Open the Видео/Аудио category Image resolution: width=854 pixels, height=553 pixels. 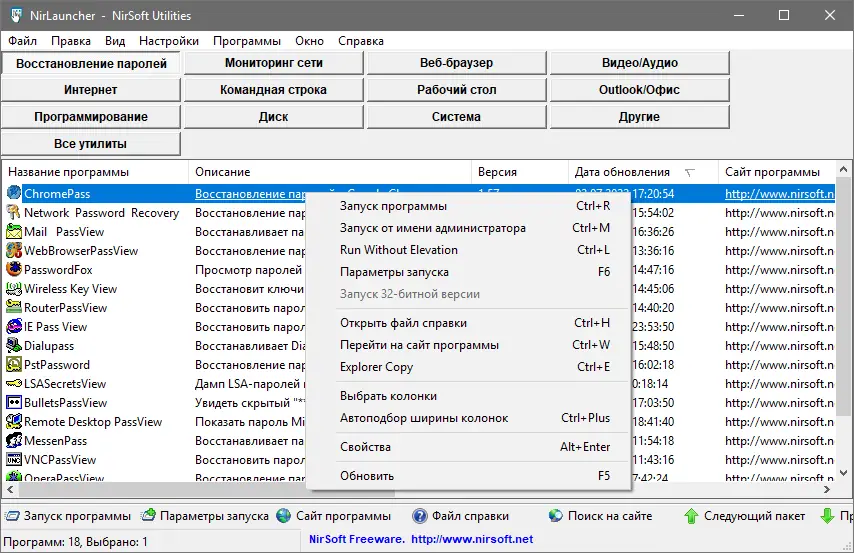tap(639, 63)
